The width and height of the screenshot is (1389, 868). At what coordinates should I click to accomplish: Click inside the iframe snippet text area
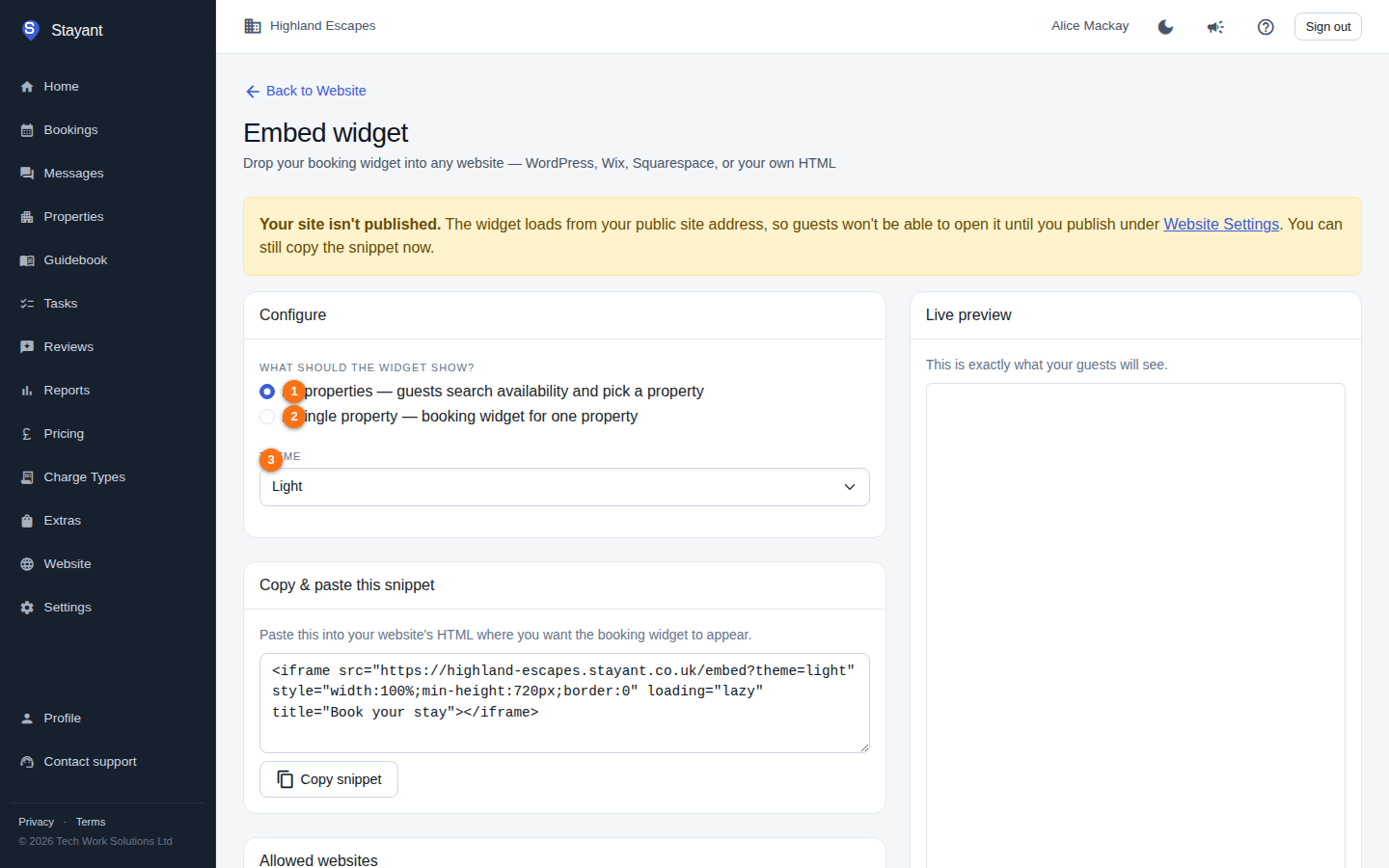click(x=564, y=703)
